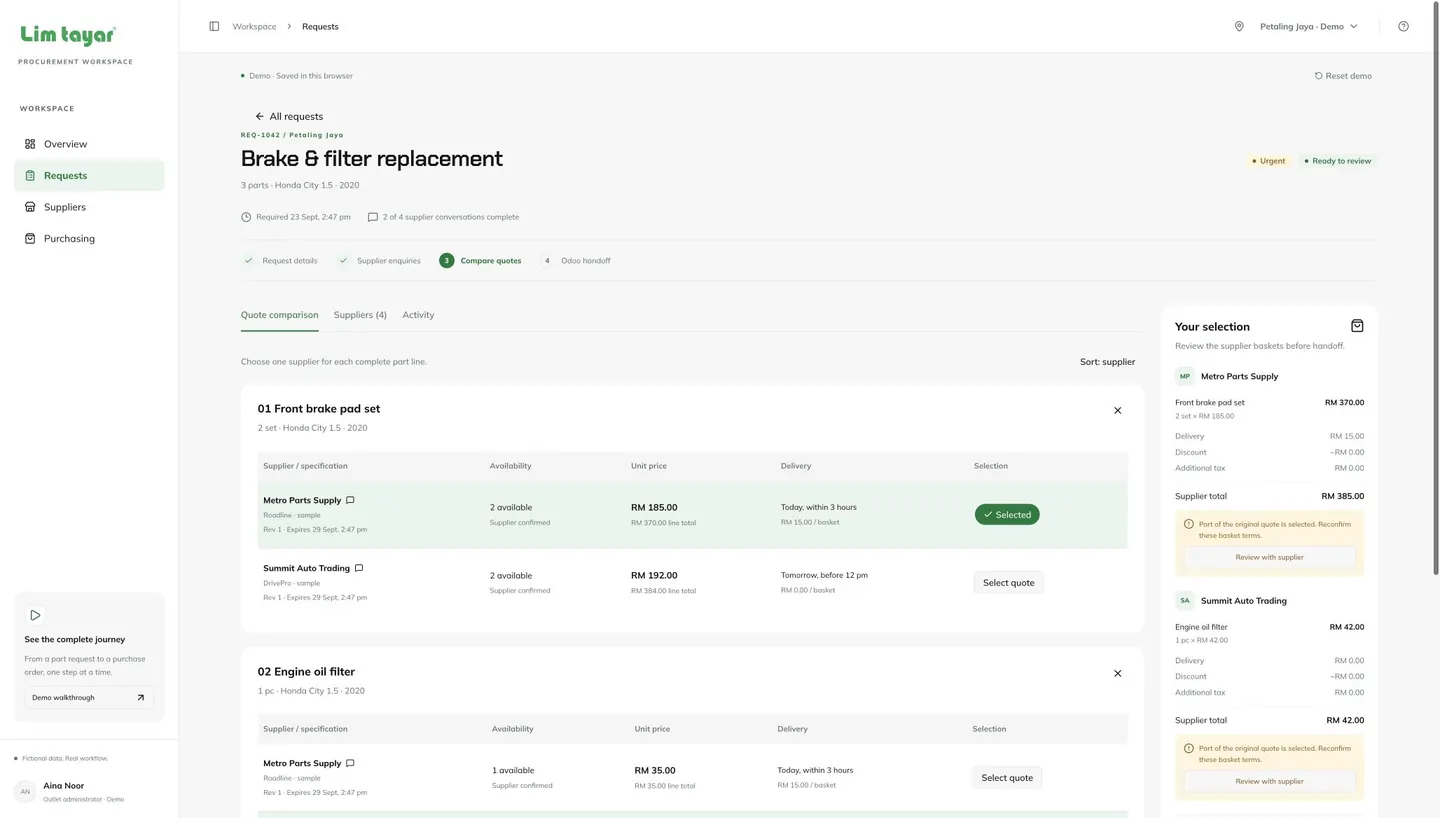The width and height of the screenshot is (1440, 818).
Task: Select the Quote comparison tab
Action: click(279, 315)
